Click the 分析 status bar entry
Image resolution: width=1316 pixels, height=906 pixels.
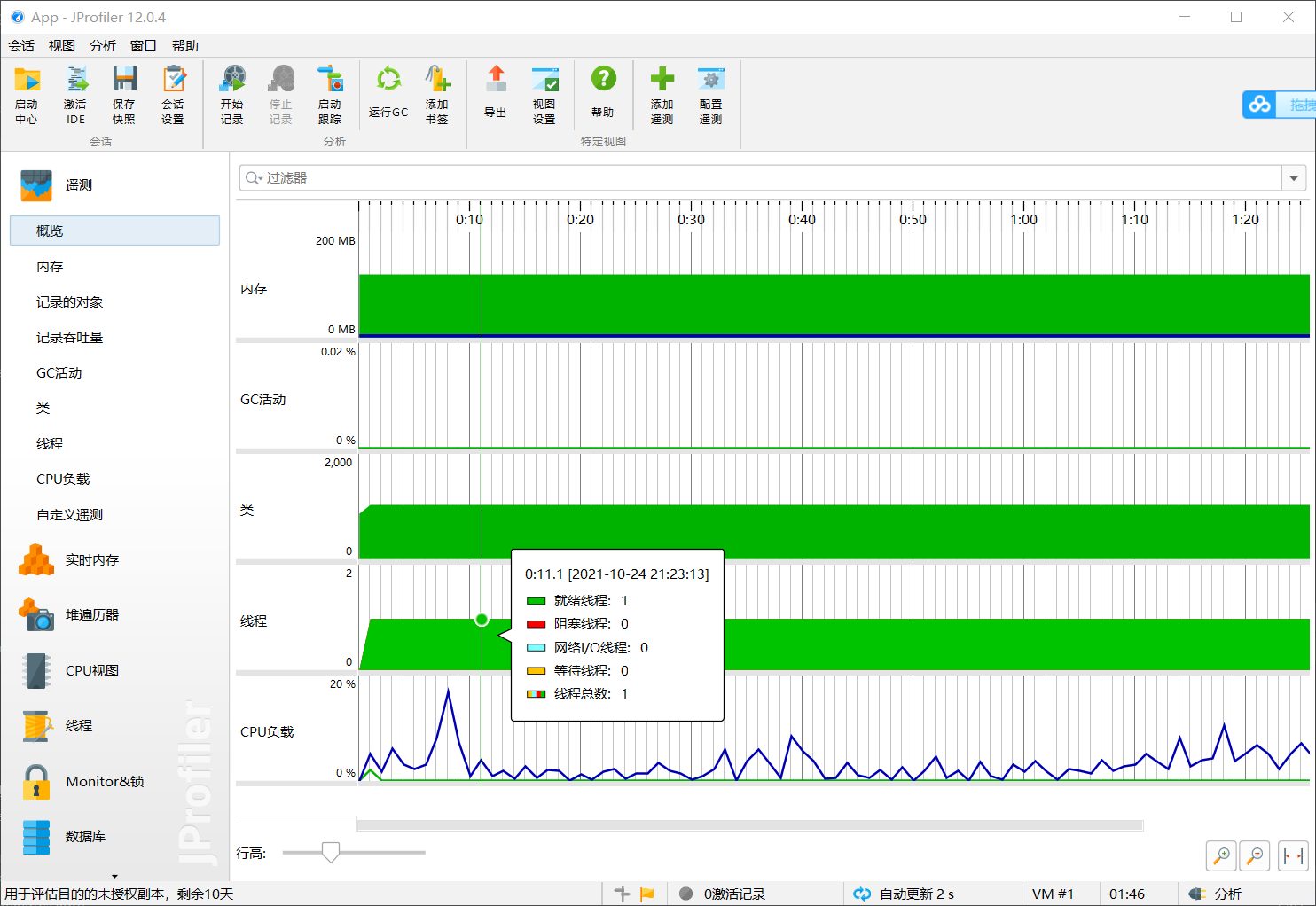point(1217,894)
